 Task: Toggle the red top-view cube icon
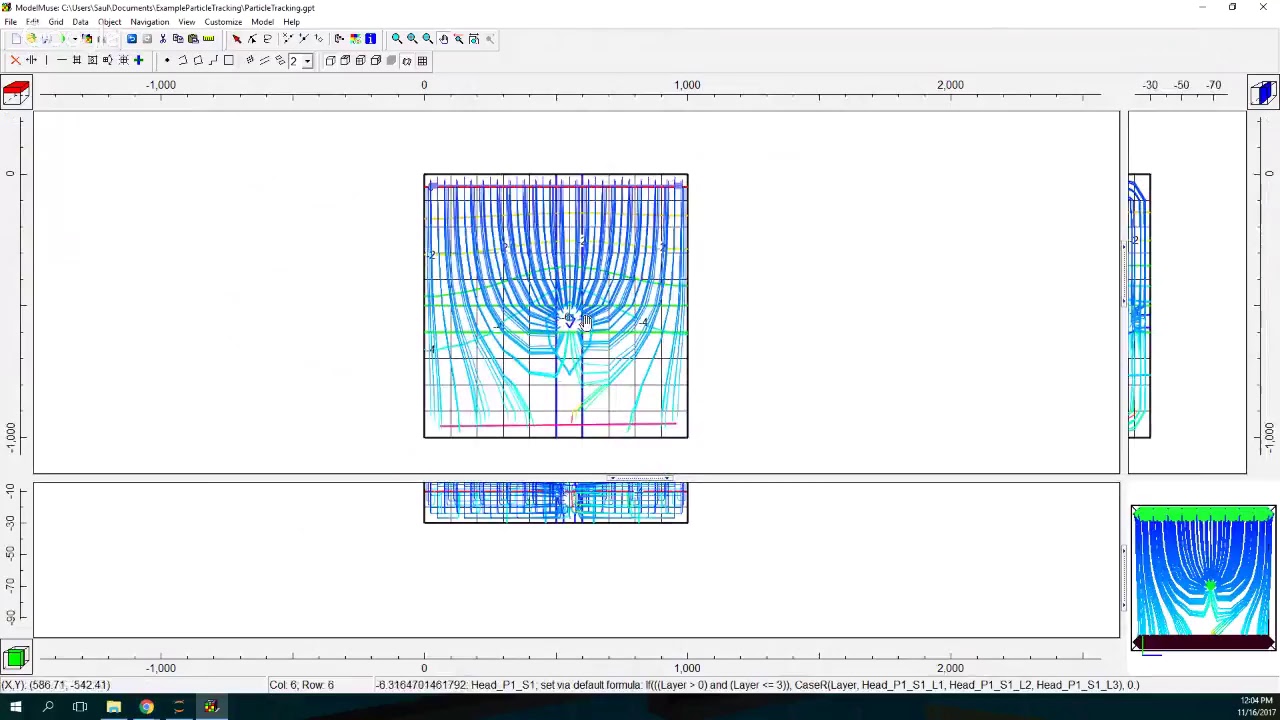[16, 92]
